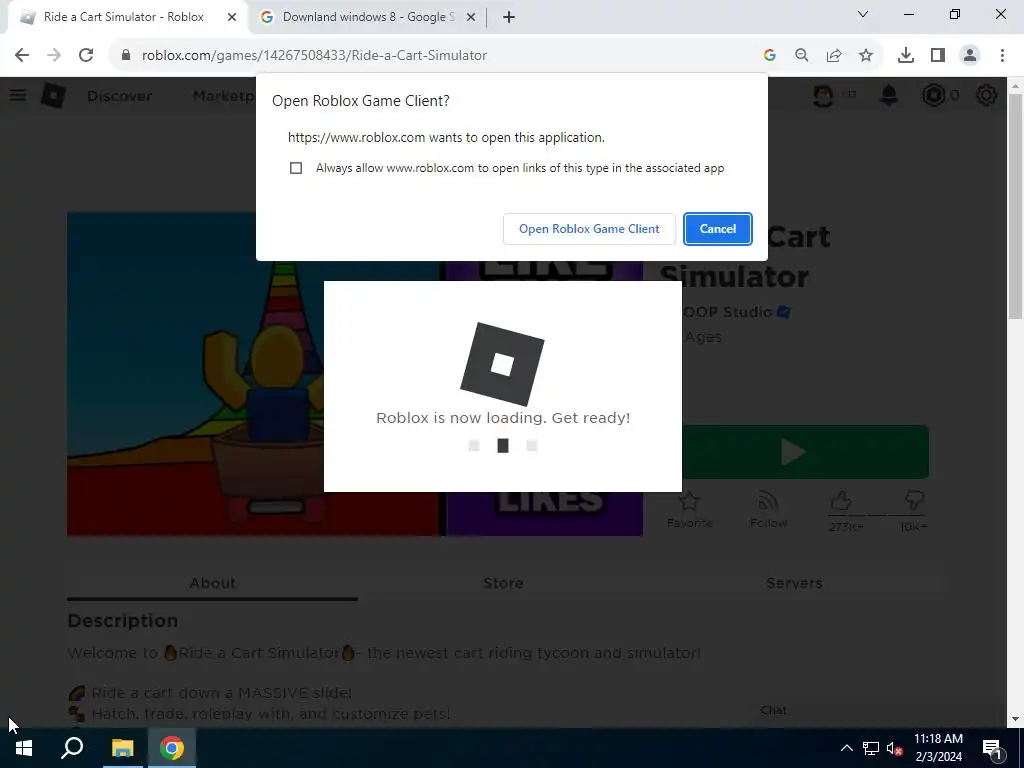Reload the Roblox page

coord(86,55)
